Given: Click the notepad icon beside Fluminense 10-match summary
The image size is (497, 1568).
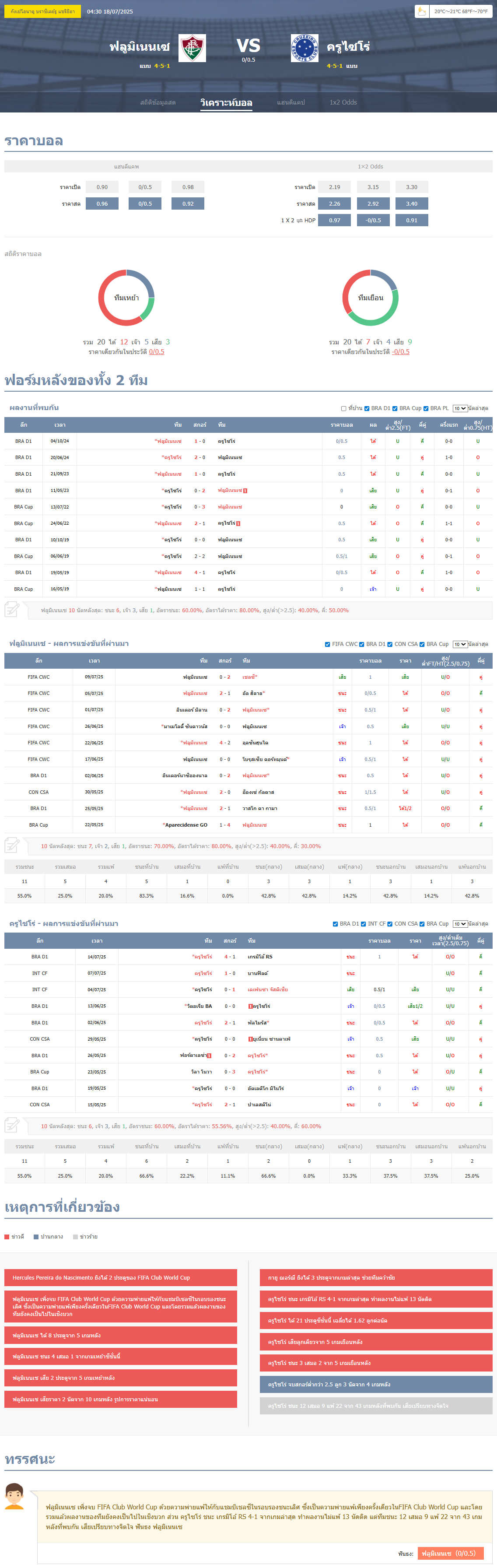Looking at the screenshot, I should tap(12, 845).
